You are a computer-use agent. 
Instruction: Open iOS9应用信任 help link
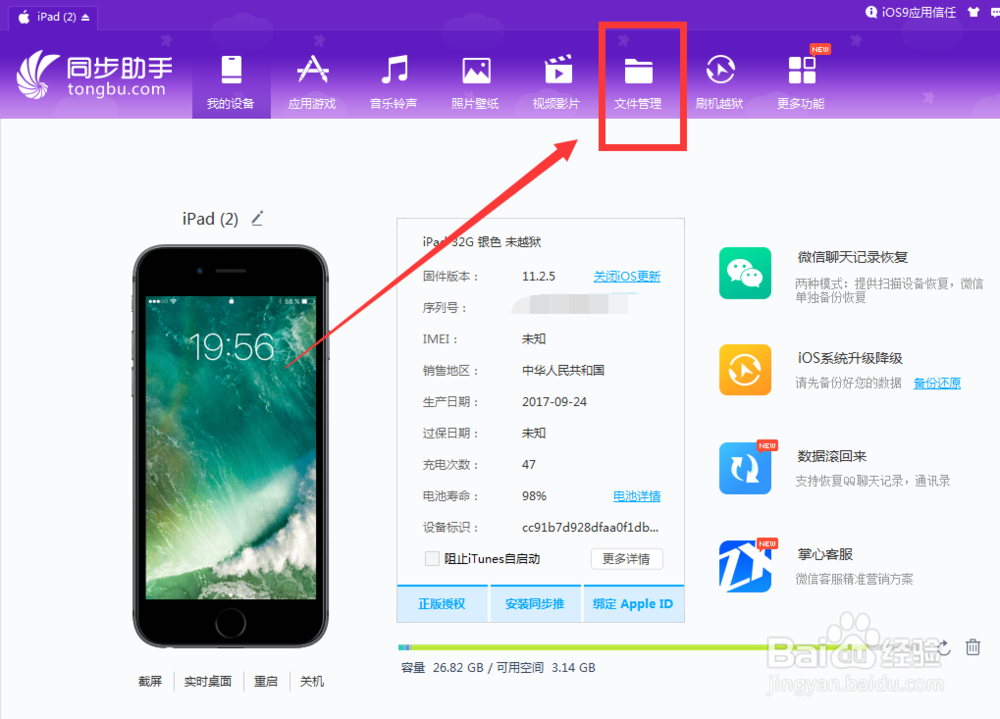(911, 12)
